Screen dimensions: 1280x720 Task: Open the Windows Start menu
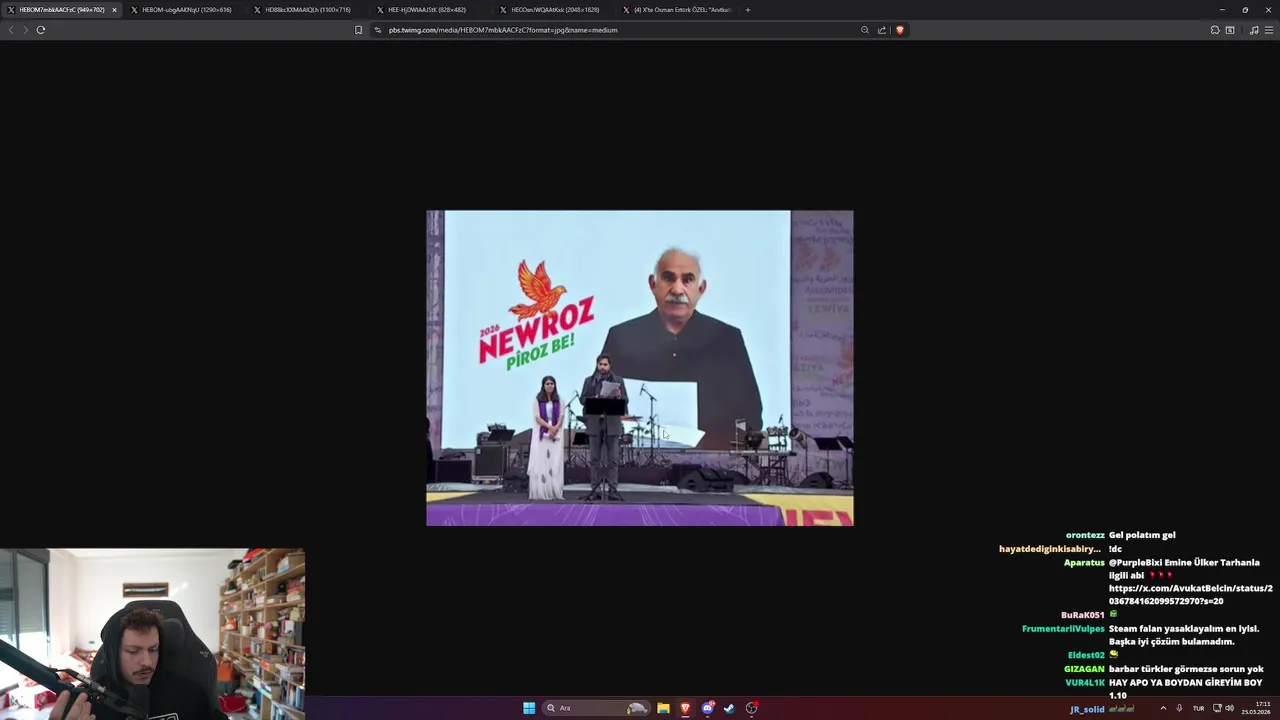click(x=529, y=708)
